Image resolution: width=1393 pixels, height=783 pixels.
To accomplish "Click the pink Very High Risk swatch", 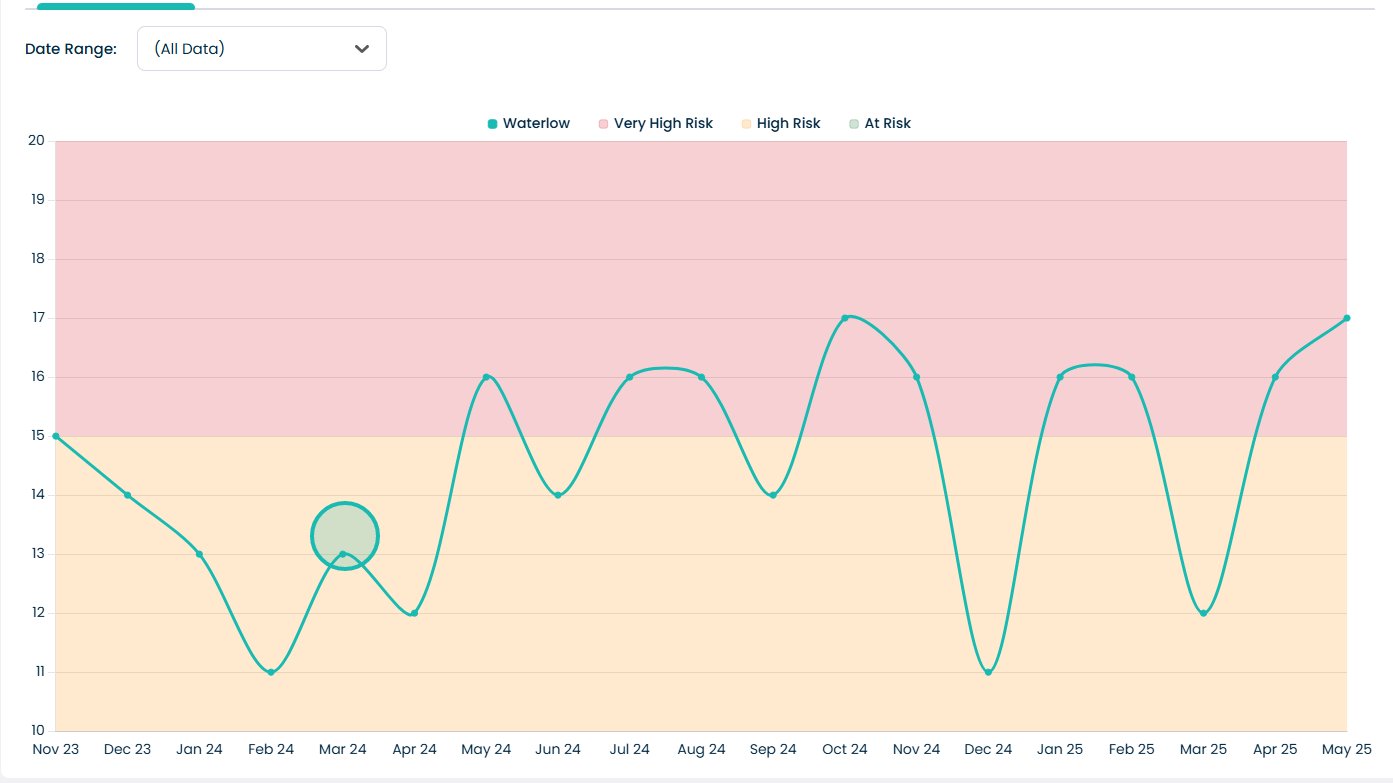I will click(603, 124).
